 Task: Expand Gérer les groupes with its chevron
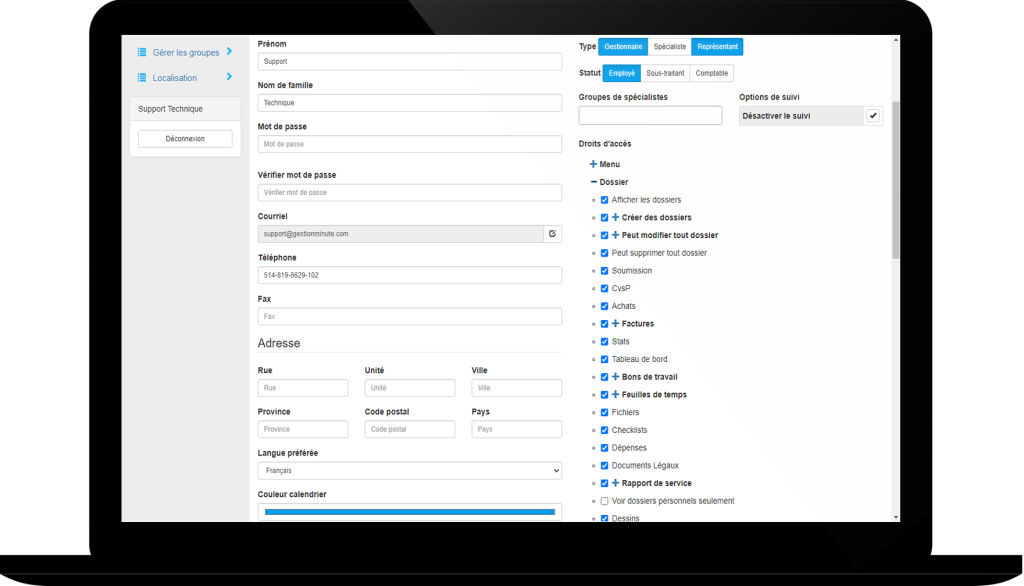point(229,51)
